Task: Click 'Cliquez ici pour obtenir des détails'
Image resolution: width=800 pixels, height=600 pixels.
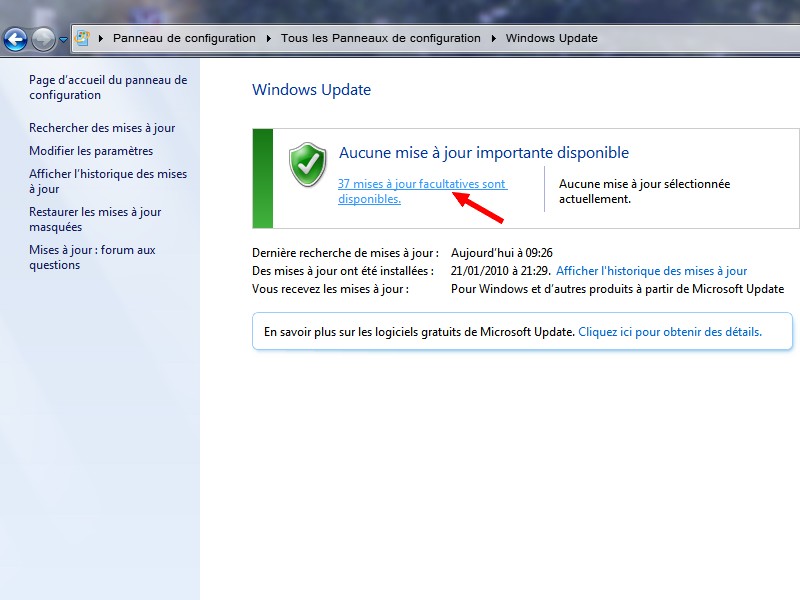Action: tap(669, 332)
